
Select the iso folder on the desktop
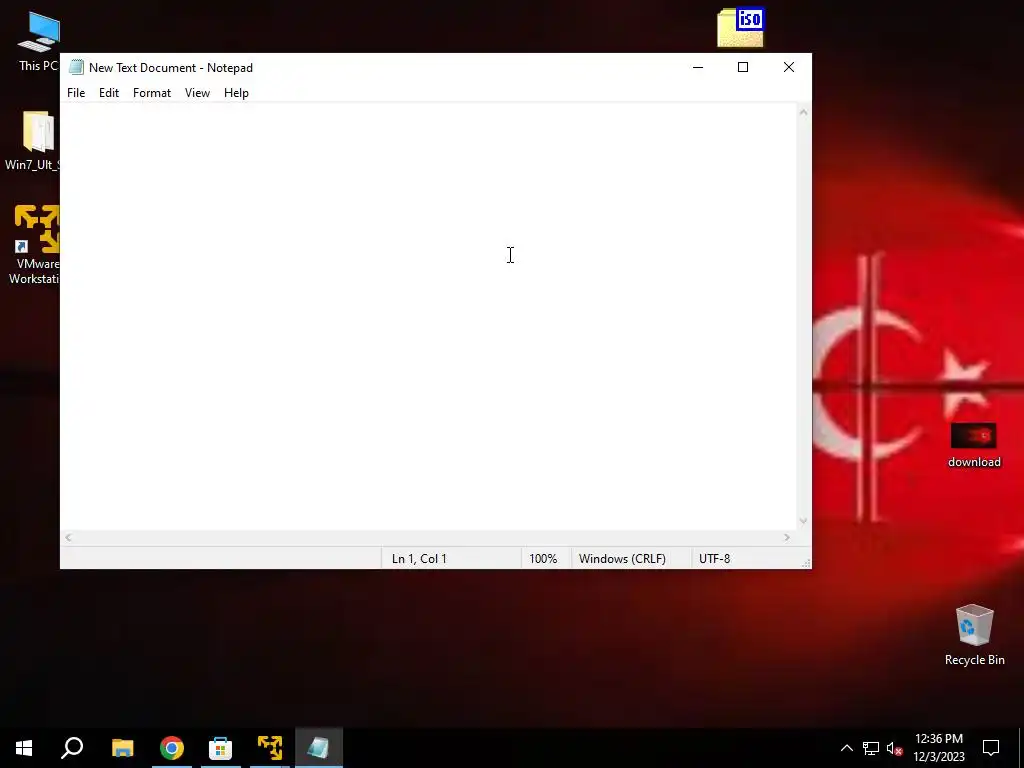[x=741, y=27]
